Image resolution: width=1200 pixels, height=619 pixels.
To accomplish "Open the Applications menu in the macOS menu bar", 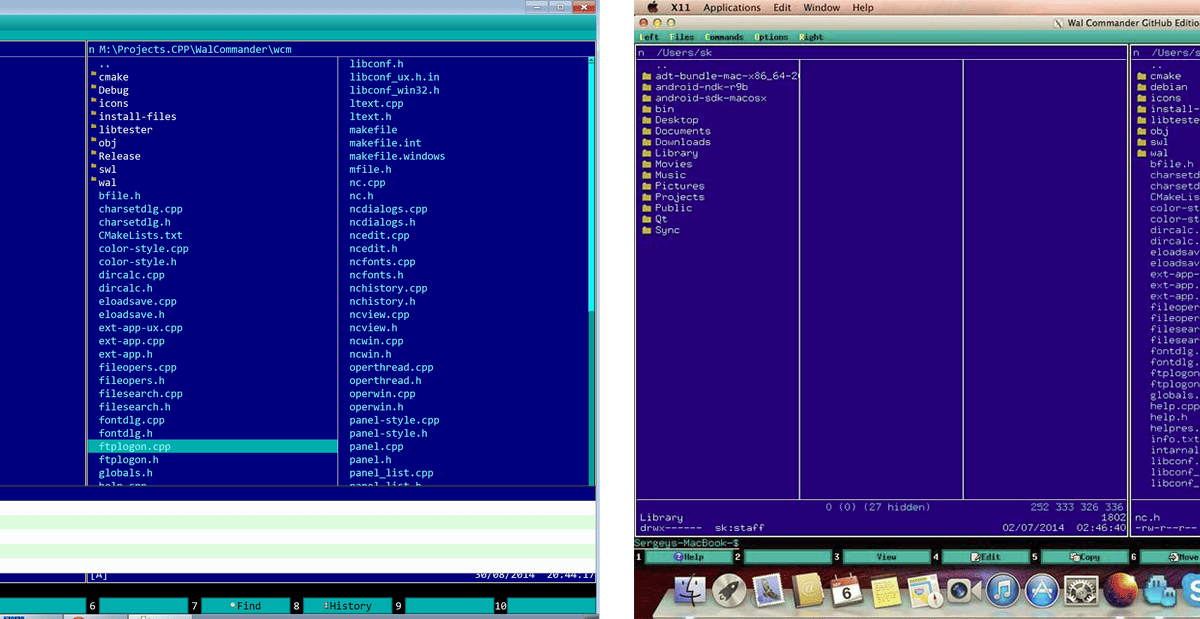I will (x=732, y=8).
